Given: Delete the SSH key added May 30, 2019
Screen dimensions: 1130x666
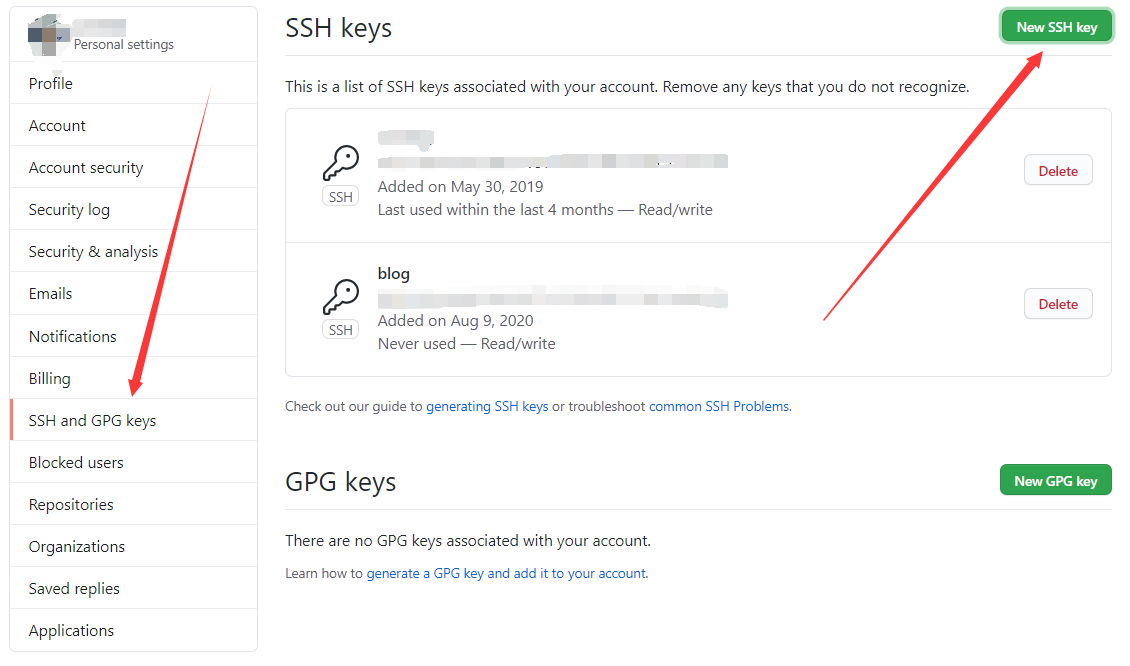Looking at the screenshot, I should [1058, 171].
